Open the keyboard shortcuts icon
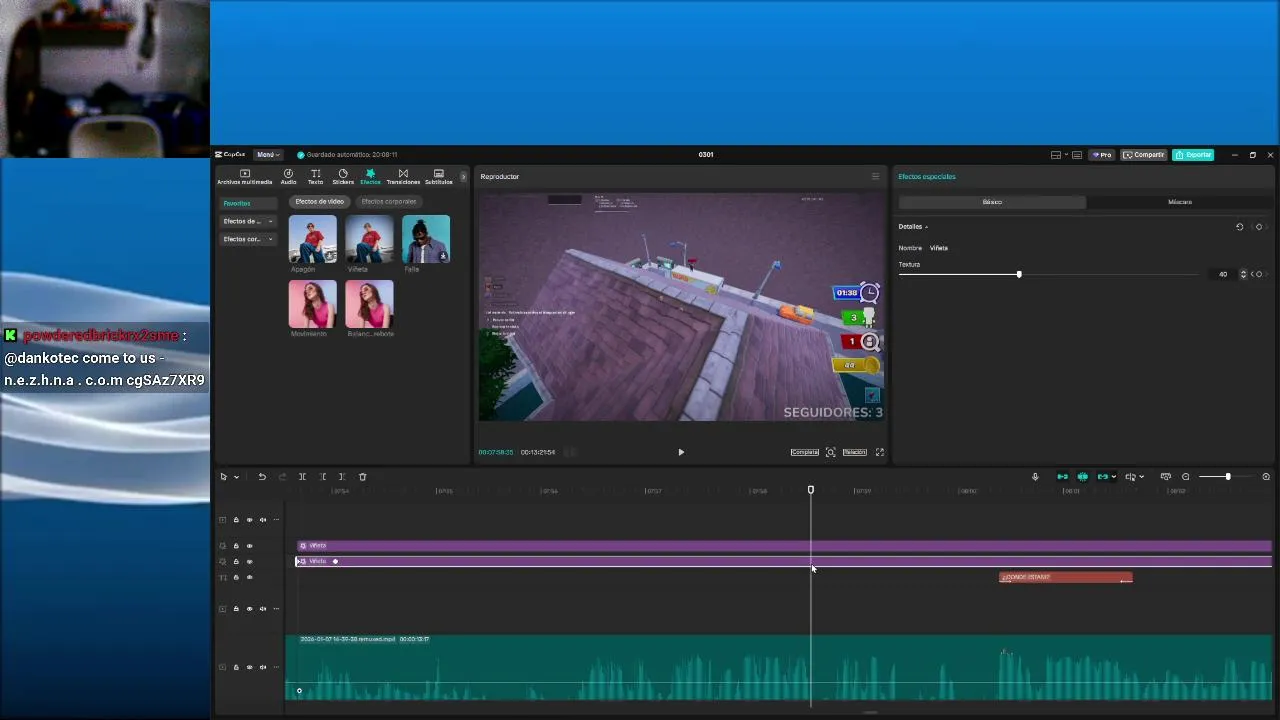 coord(1077,155)
